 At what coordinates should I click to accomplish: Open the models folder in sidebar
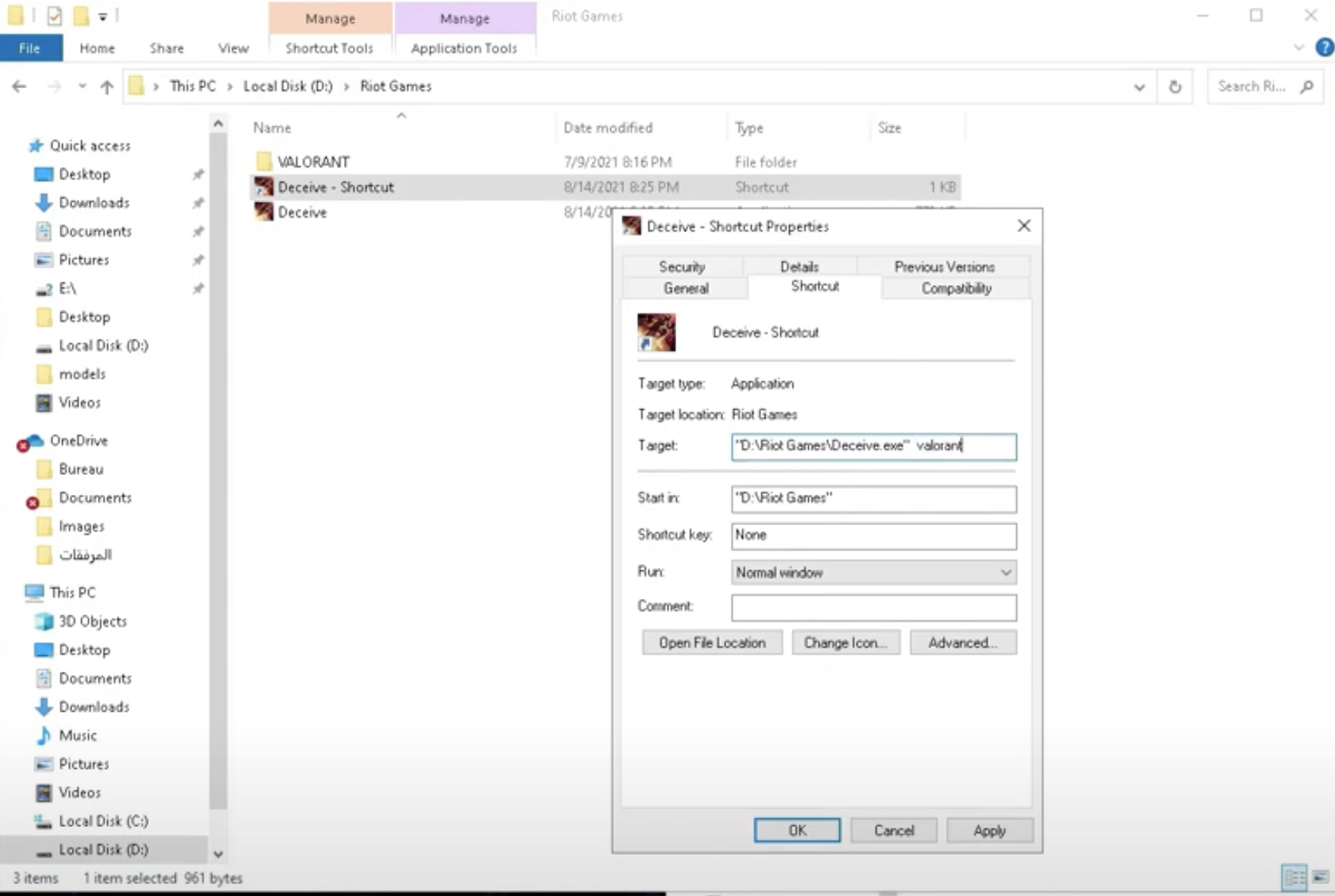click(82, 374)
